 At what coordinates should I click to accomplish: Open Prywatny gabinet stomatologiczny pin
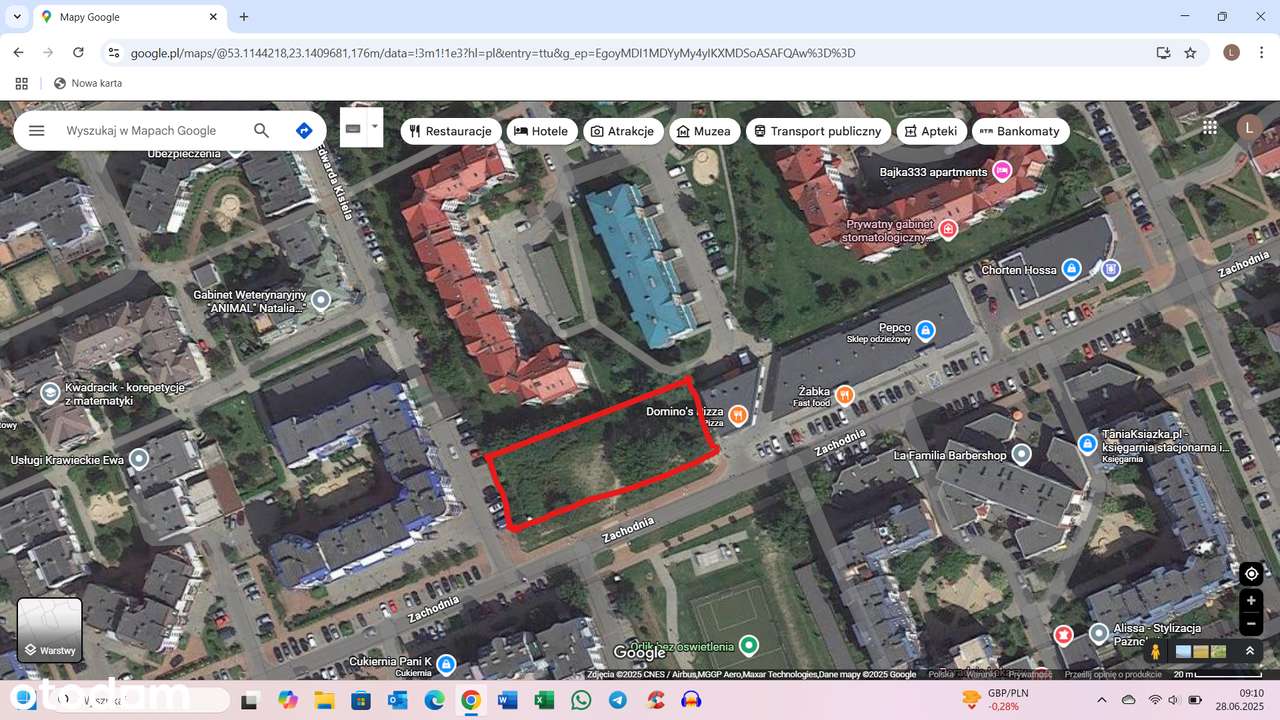pos(948,230)
